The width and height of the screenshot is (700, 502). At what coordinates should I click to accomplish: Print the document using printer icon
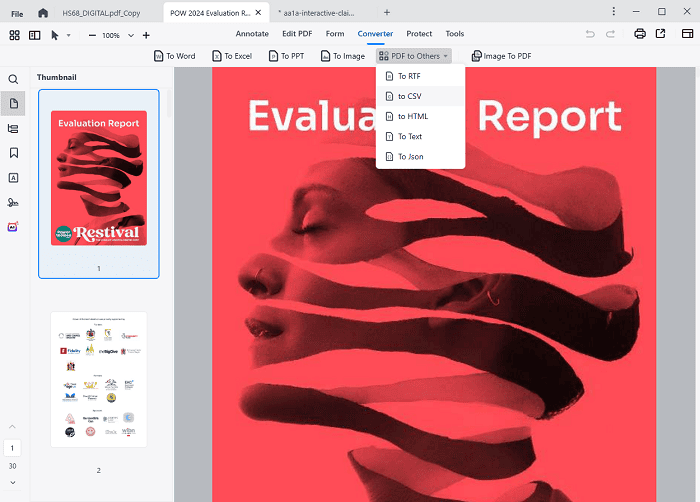(x=639, y=34)
